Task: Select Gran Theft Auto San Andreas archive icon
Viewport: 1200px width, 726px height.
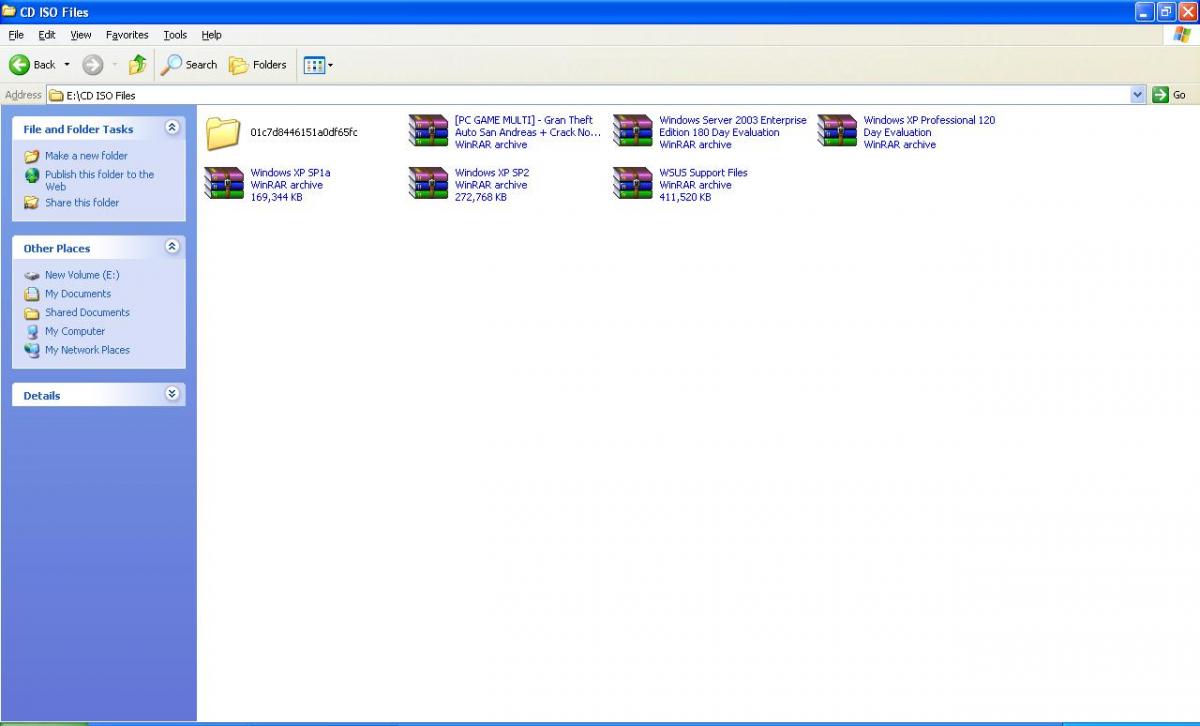Action: pos(428,131)
